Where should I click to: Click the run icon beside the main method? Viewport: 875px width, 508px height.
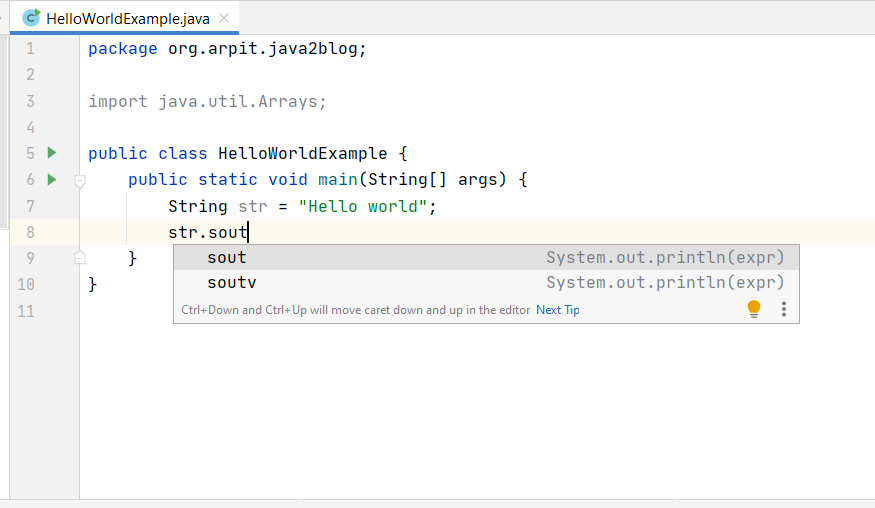pos(52,180)
